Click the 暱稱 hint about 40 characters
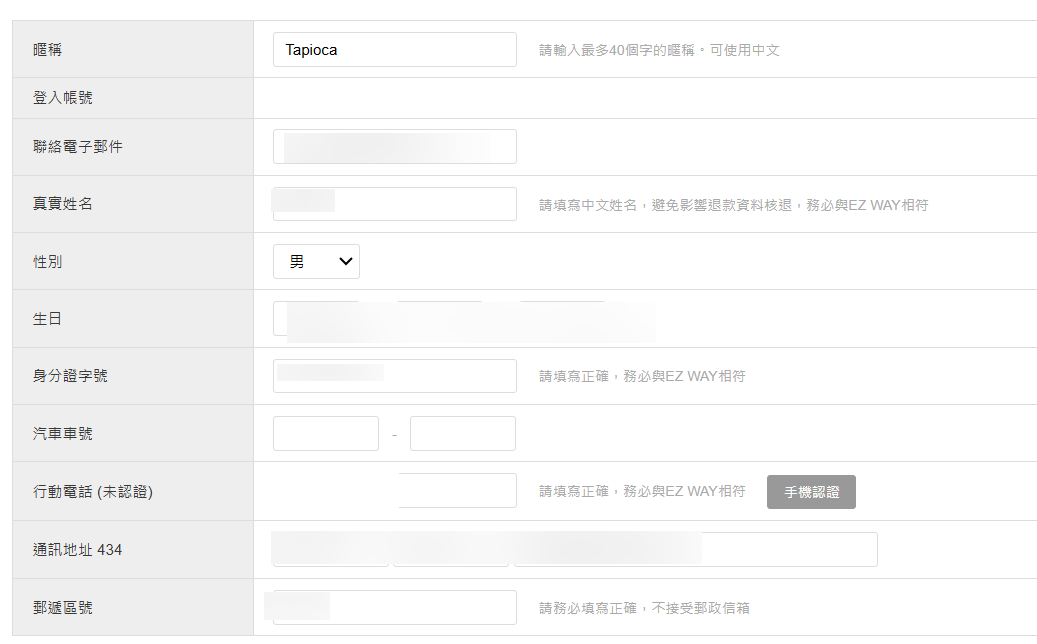The image size is (1037, 644). coord(659,50)
